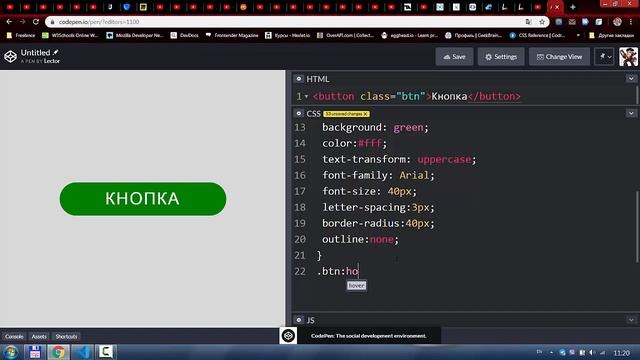
Task: Open the Windows Start menu
Action: click(x=11, y=352)
